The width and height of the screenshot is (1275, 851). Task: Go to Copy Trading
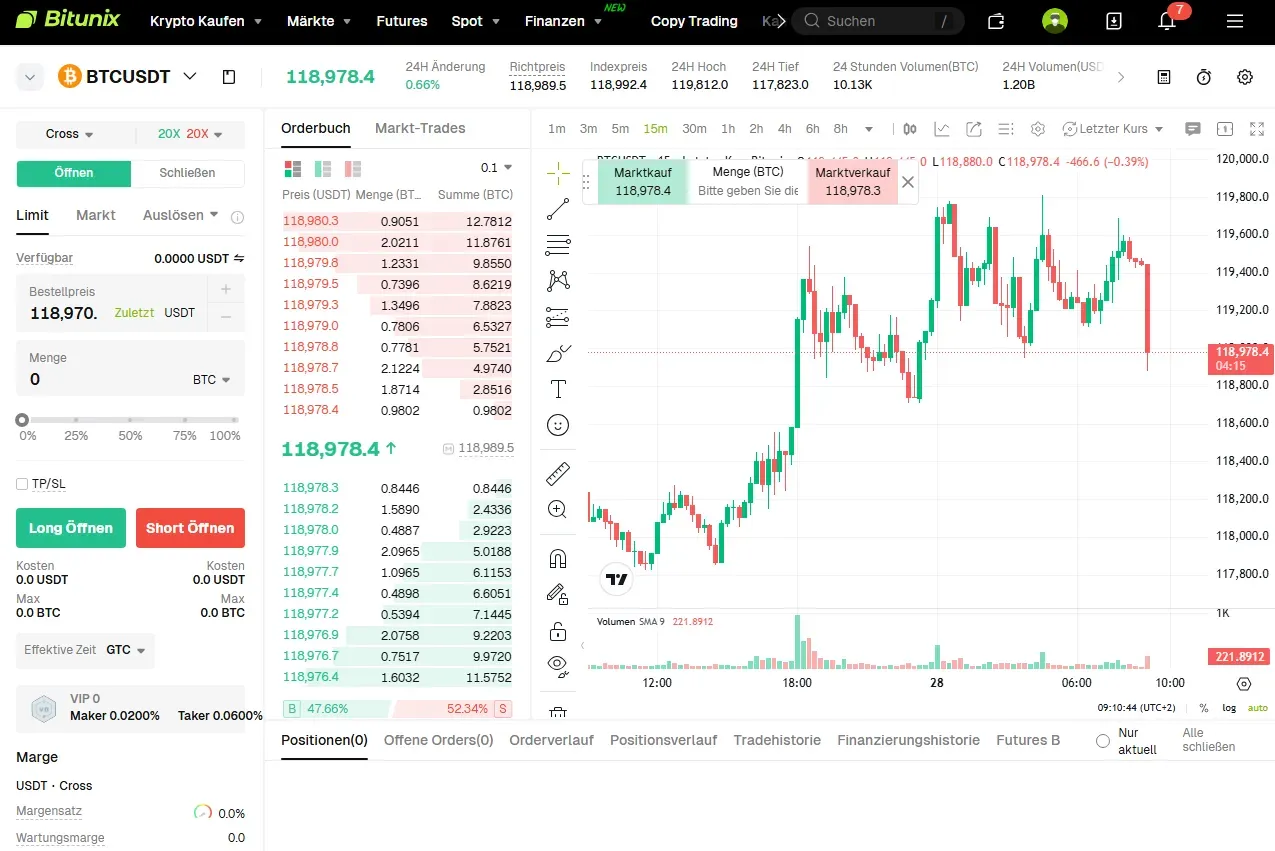click(x=694, y=21)
